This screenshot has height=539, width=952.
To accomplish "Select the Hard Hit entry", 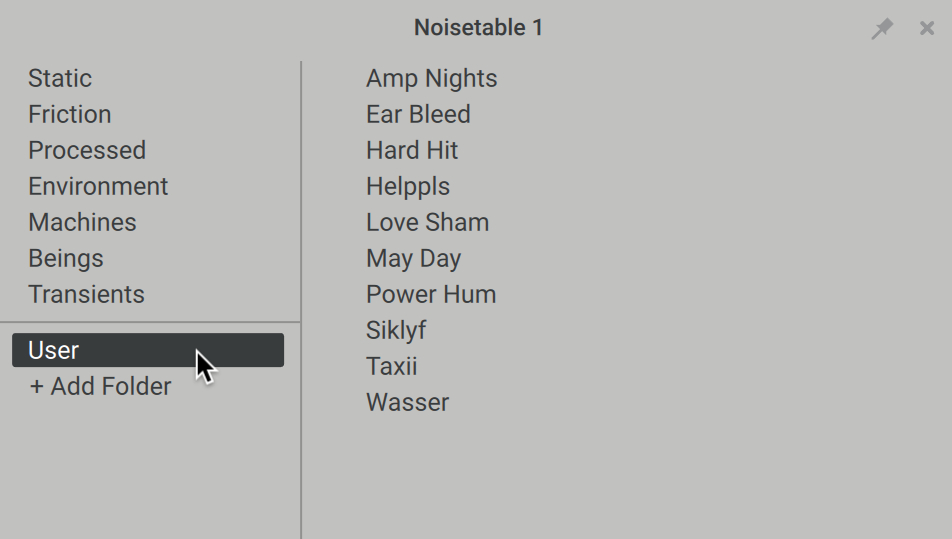I will pyautogui.click(x=412, y=150).
